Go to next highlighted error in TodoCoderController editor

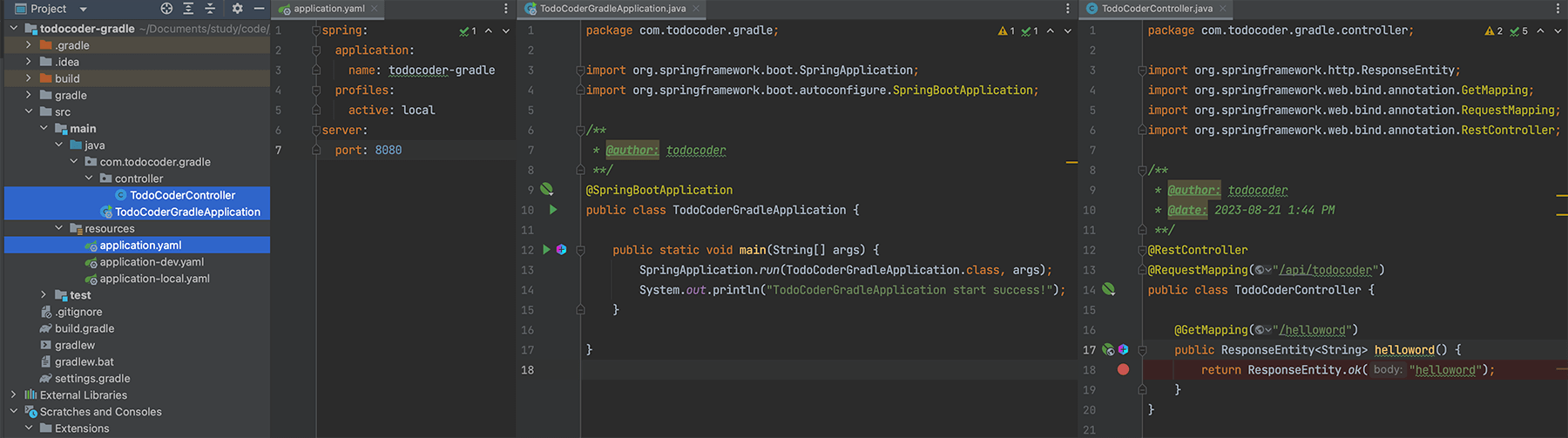[x=1558, y=31]
